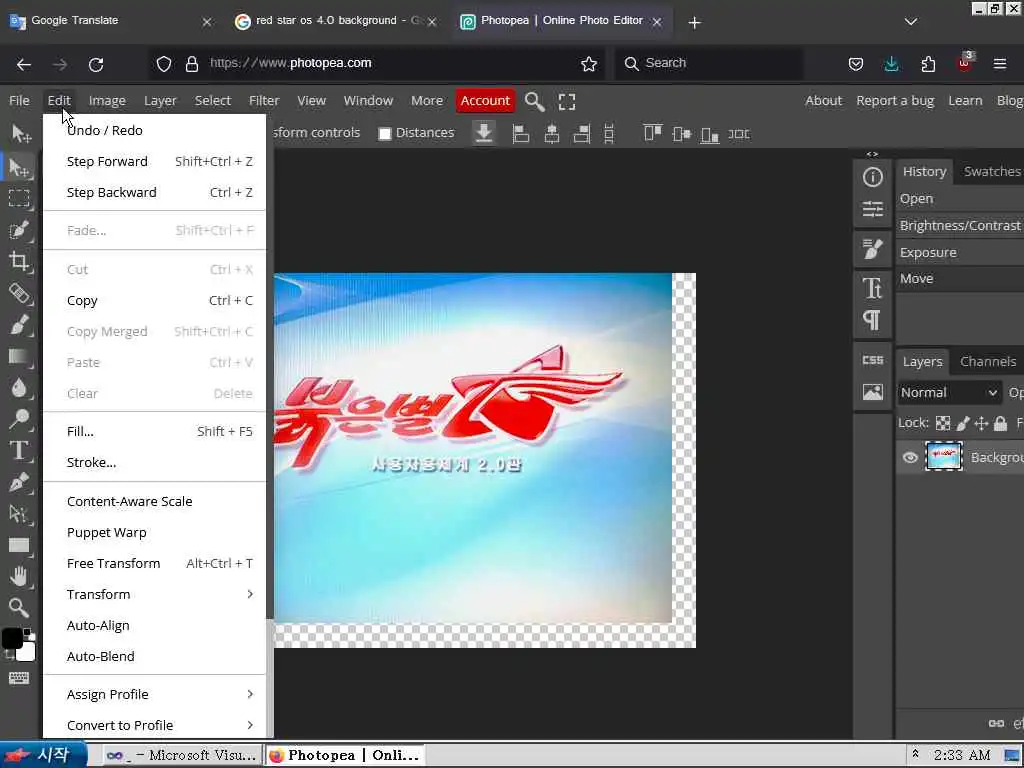The width and height of the screenshot is (1024, 768).
Task: Click the align left edges icon
Action: (x=520, y=134)
